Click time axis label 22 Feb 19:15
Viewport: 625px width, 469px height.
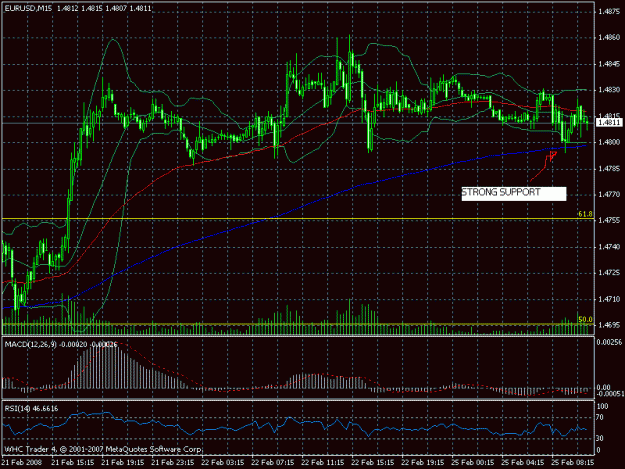coord(423,462)
